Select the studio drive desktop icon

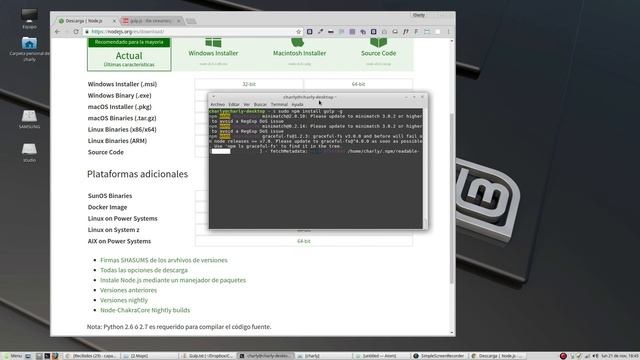pyautogui.click(x=29, y=153)
